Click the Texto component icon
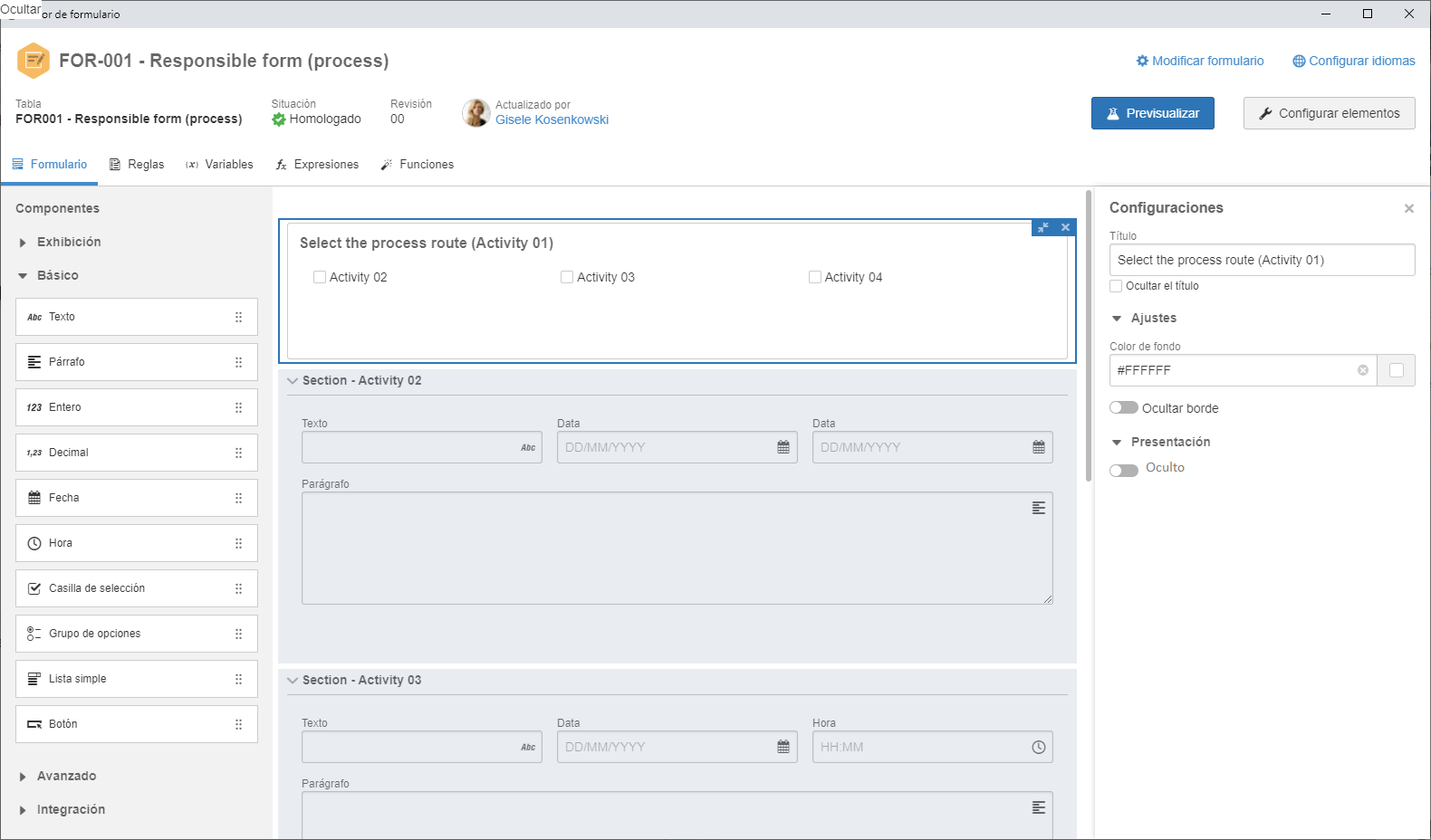Viewport: 1431px width, 840px height. tap(34, 318)
